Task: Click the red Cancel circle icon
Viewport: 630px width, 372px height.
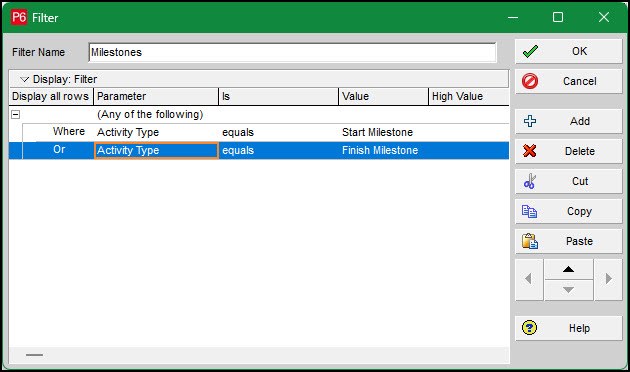Action: tap(530, 81)
